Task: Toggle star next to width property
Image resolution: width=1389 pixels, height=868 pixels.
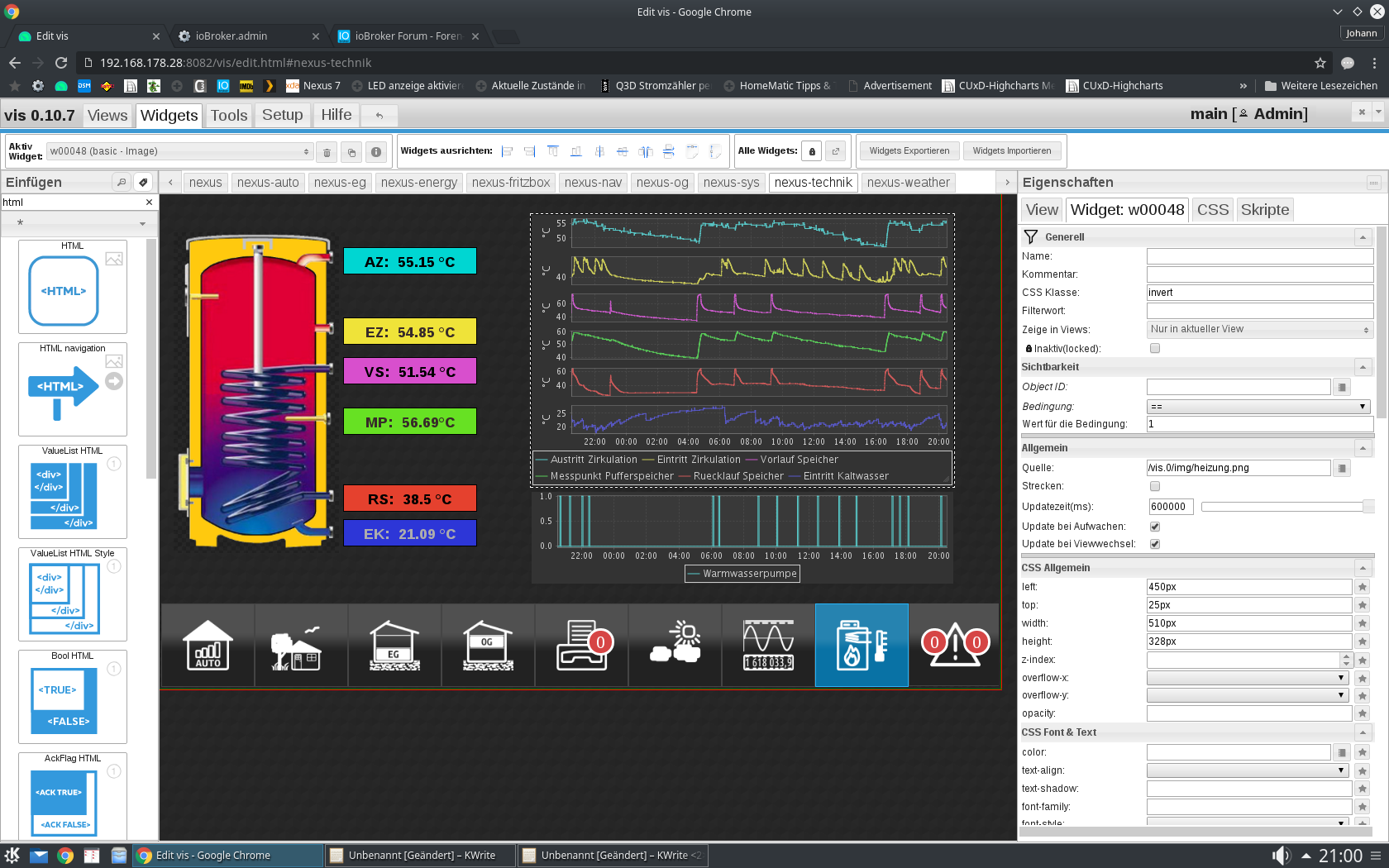Action: pos(1363,623)
